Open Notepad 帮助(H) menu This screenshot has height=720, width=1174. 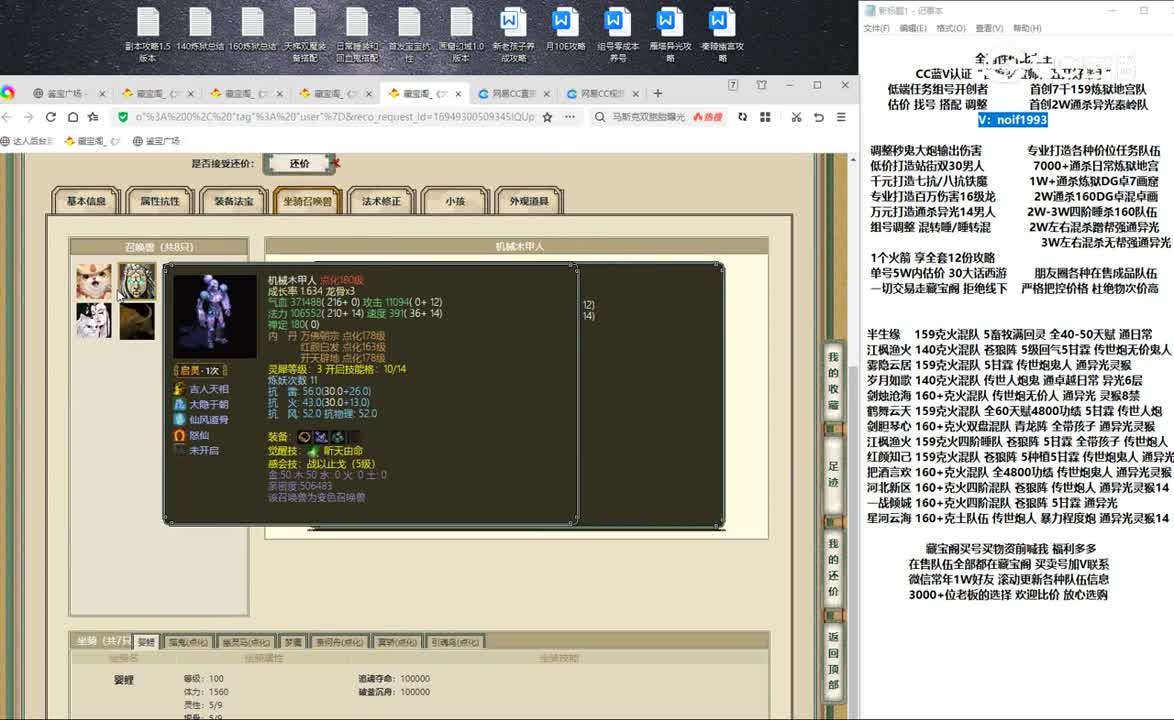tap(1027, 28)
